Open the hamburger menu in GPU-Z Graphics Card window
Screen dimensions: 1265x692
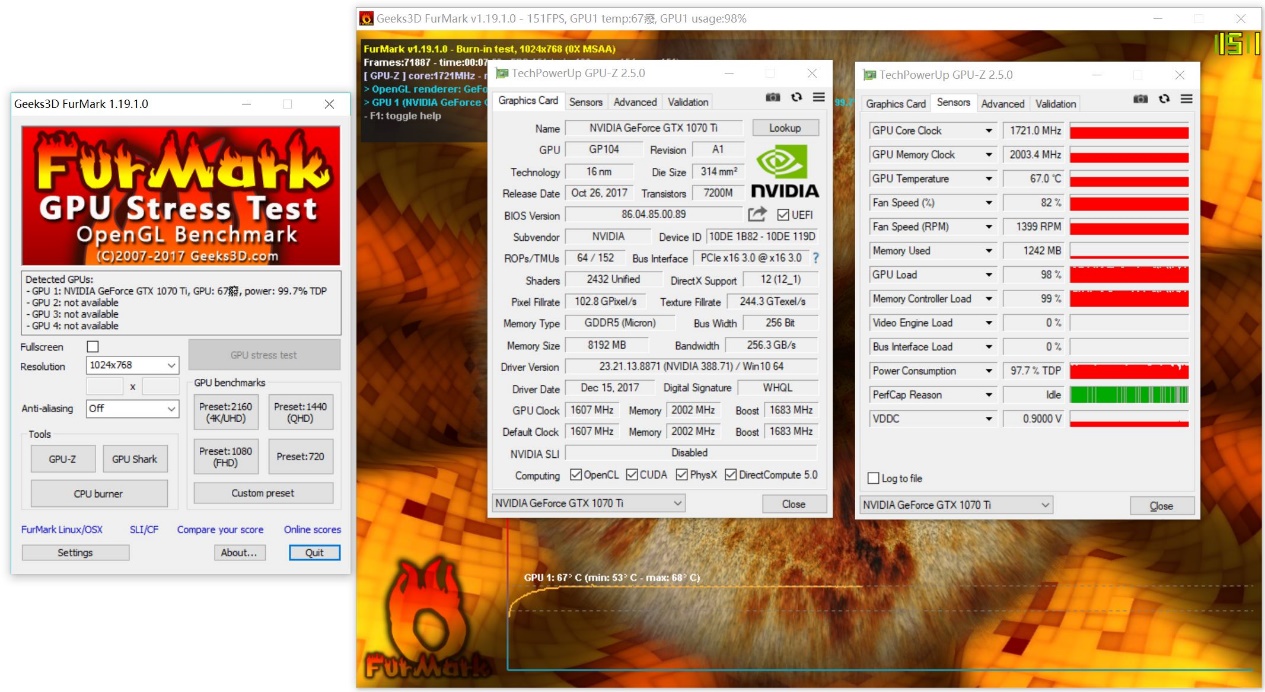[x=819, y=97]
